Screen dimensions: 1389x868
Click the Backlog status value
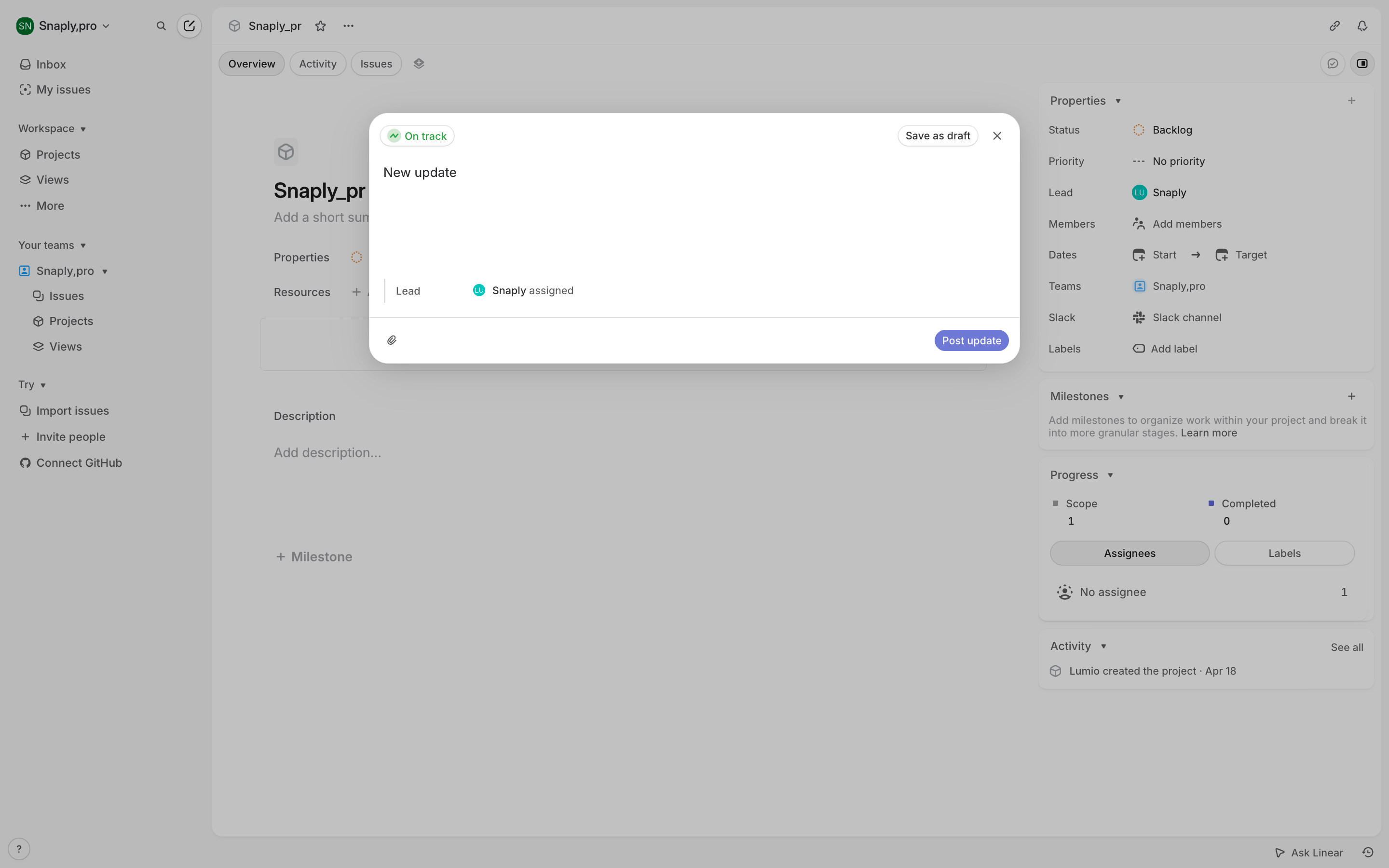(x=1162, y=130)
